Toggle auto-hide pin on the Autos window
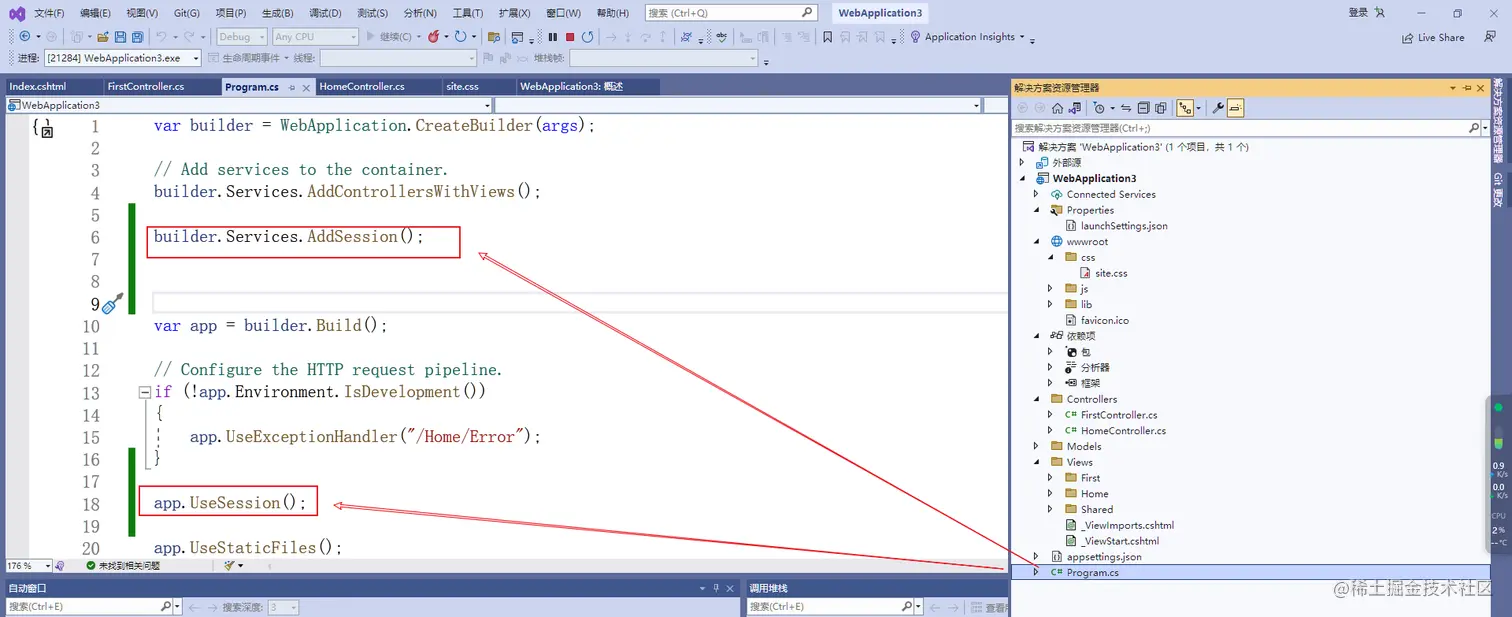 point(716,588)
